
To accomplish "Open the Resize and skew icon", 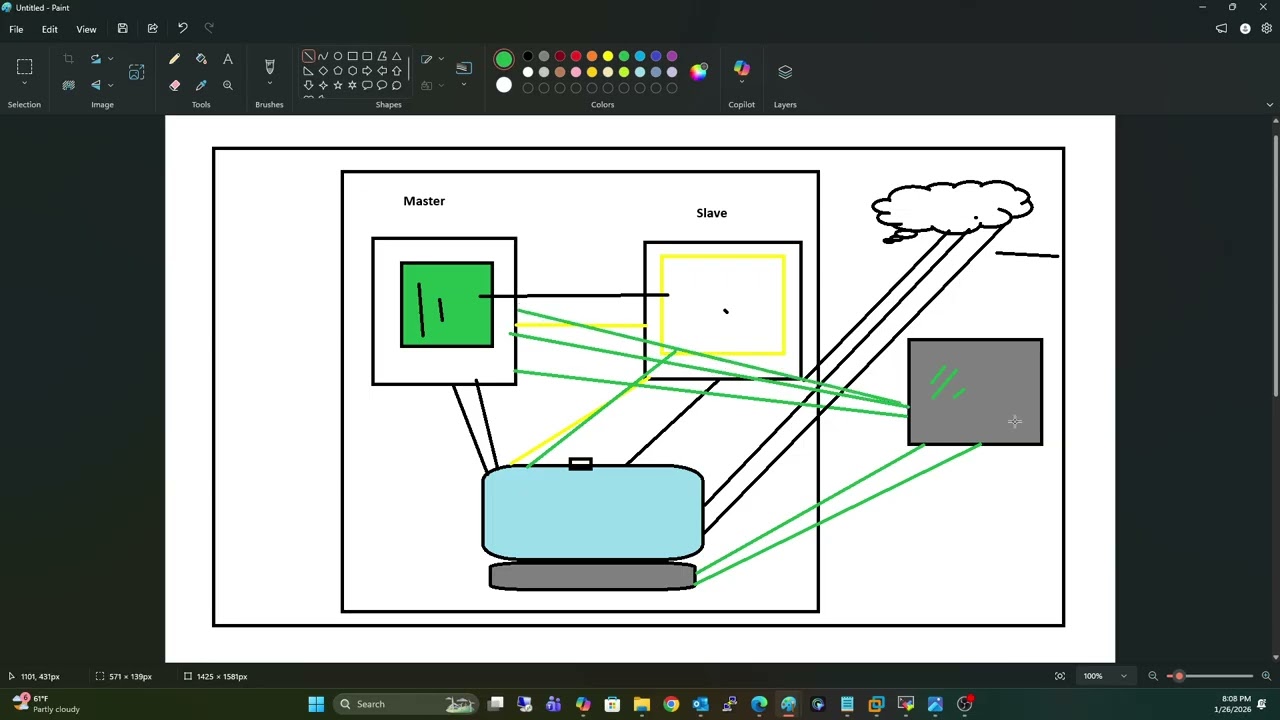I will pos(137,72).
